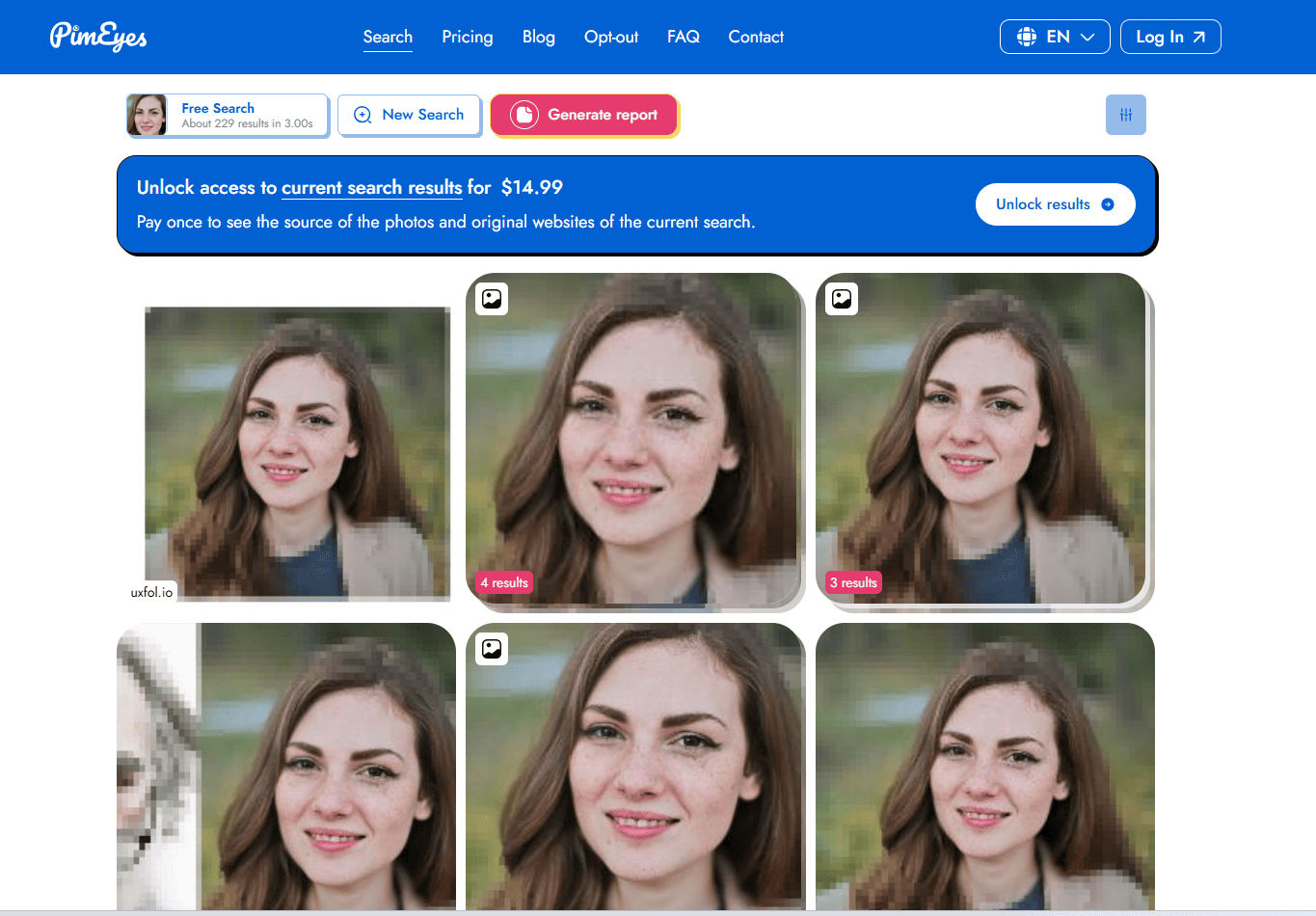The image size is (1316, 916).
Task: Click the Generate report pie icon
Action: [x=524, y=115]
